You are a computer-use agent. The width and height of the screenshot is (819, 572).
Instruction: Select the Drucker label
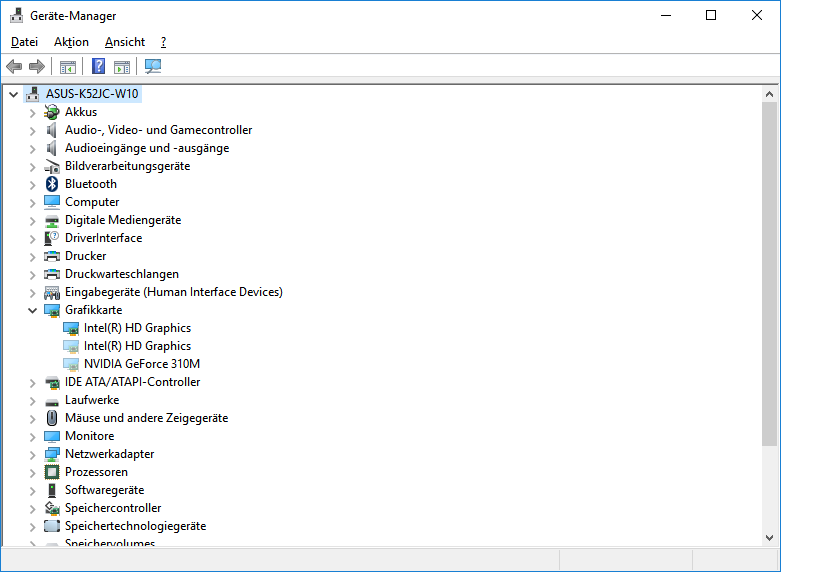pyautogui.click(x=85, y=256)
